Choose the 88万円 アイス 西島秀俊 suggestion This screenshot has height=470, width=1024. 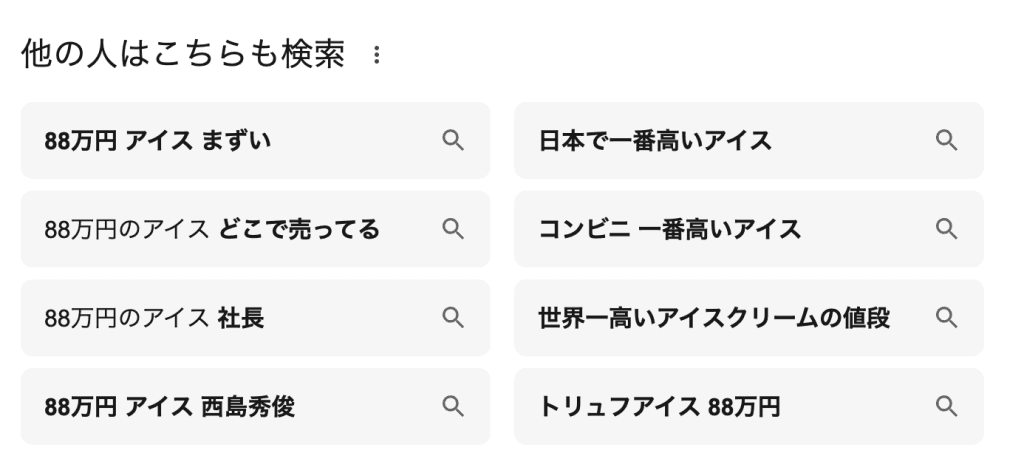pyautogui.click(x=170, y=406)
